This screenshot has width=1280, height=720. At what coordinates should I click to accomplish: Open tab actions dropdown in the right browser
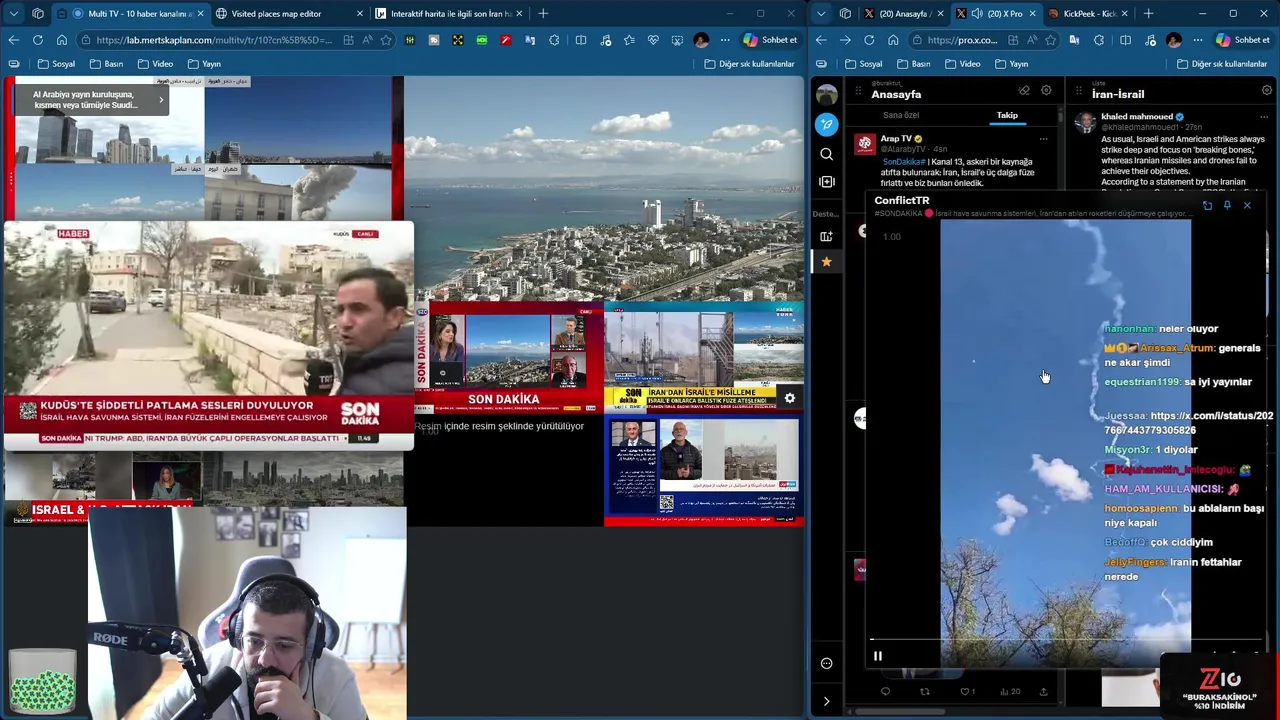coord(821,13)
